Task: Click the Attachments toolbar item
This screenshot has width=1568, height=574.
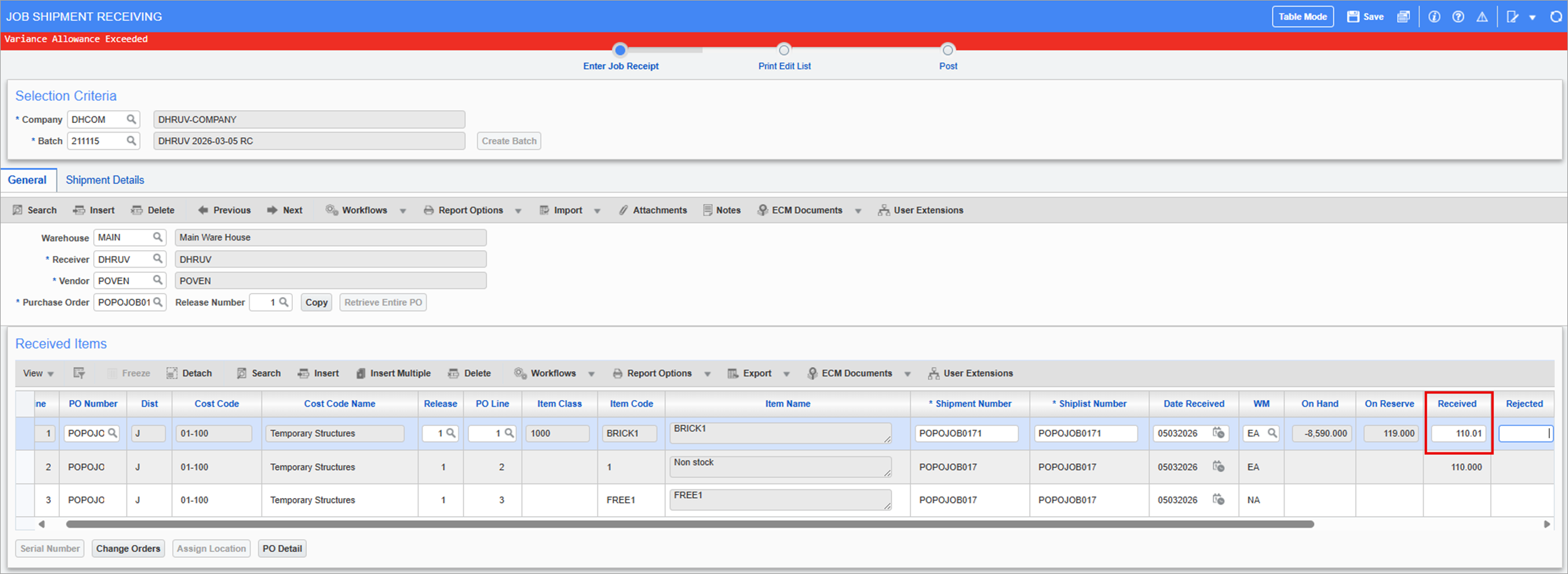Action: pos(653,210)
